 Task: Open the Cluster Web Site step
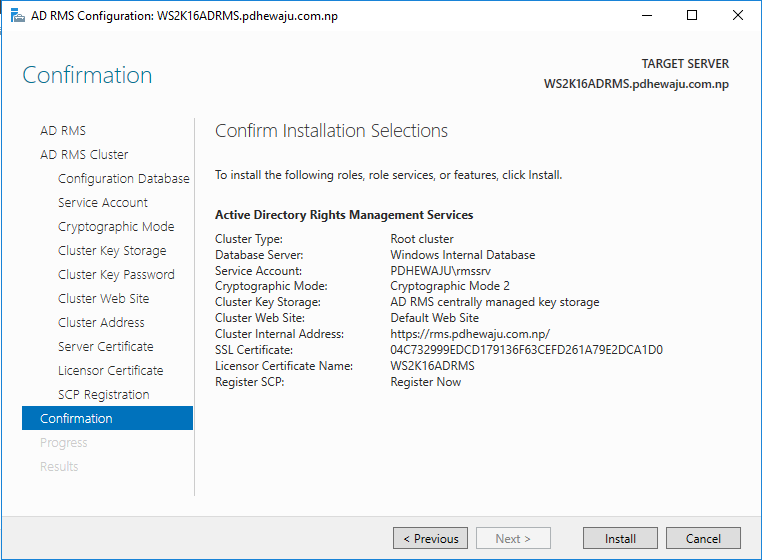(x=104, y=298)
